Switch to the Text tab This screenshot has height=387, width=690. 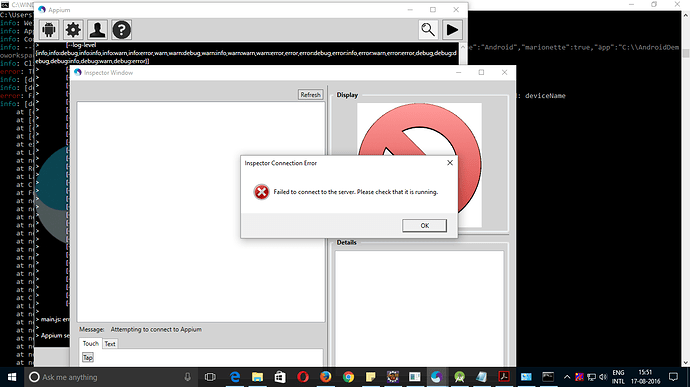[110, 344]
